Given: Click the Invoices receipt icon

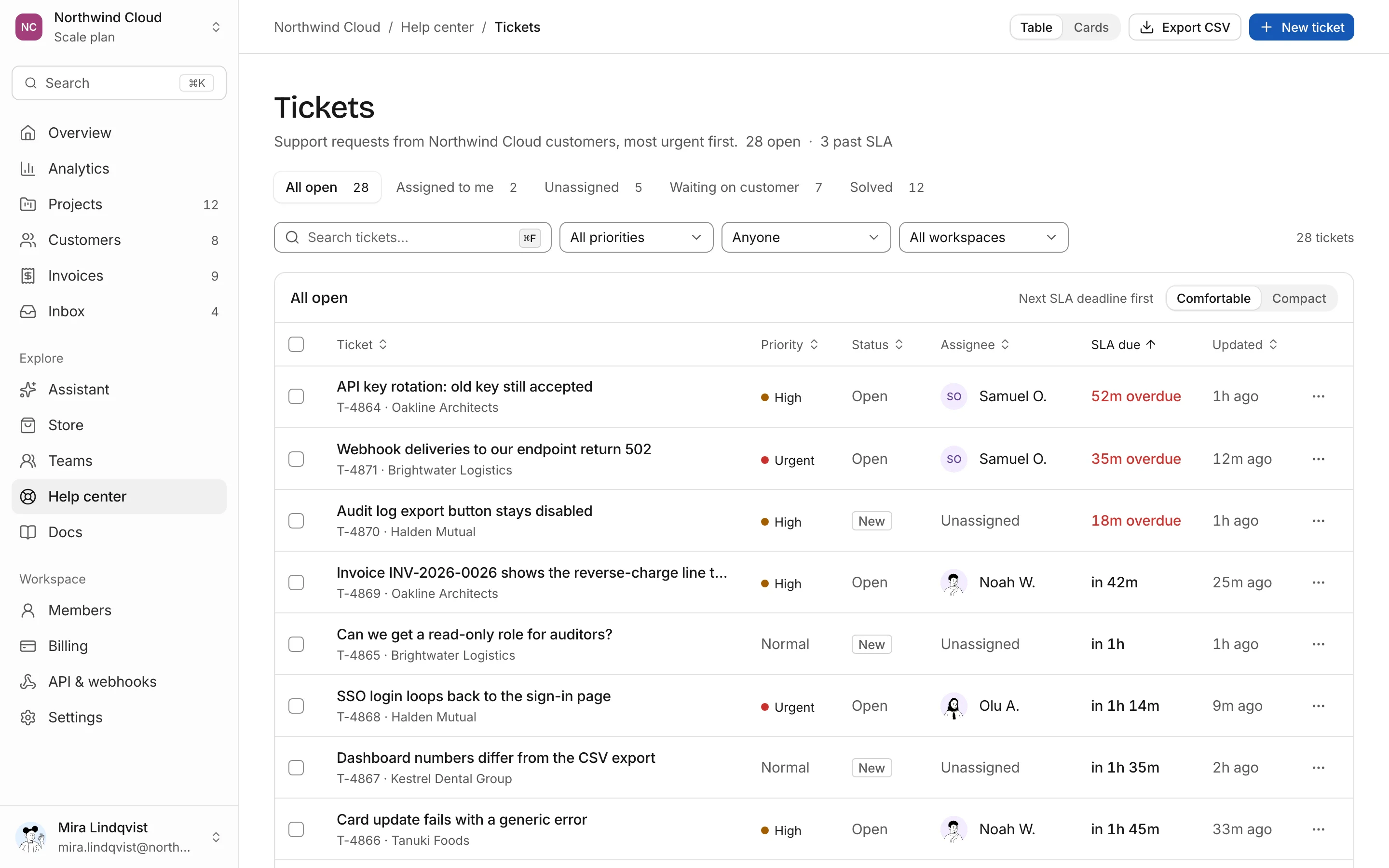Looking at the screenshot, I should 27,275.
